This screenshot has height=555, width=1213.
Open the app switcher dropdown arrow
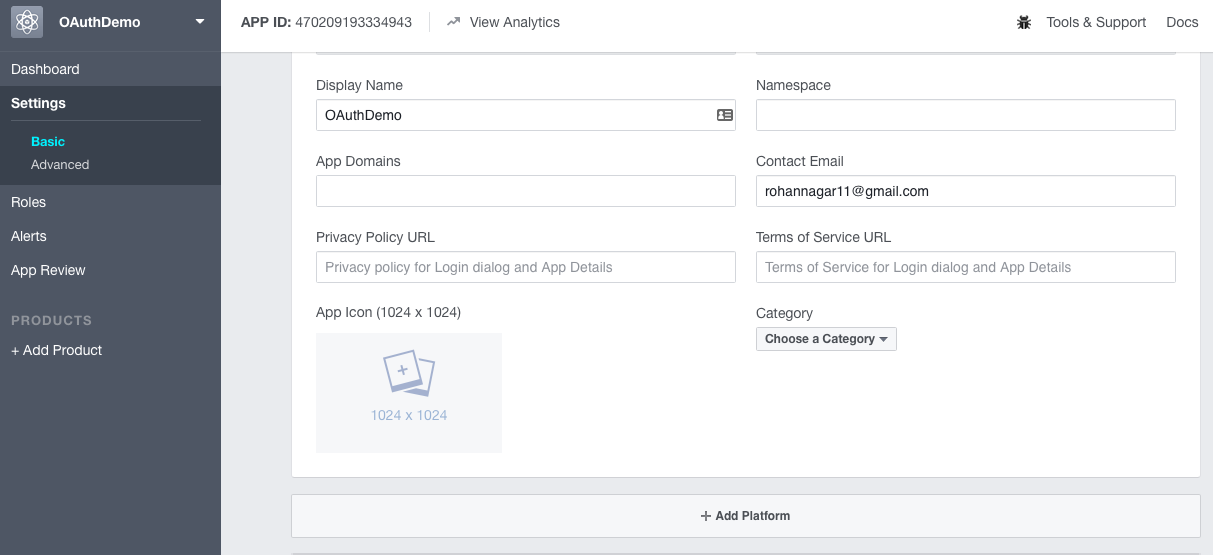pyautogui.click(x=200, y=21)
